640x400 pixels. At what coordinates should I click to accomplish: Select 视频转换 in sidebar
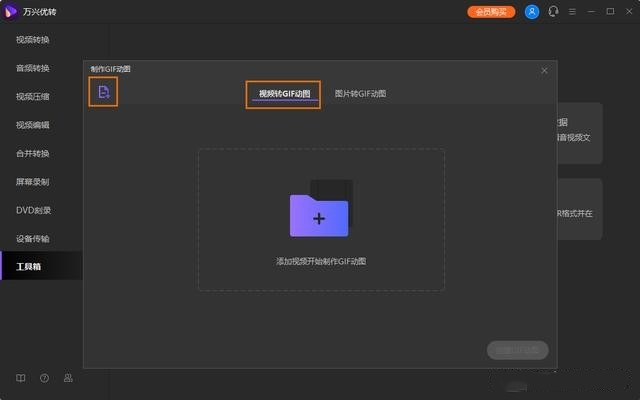pos(33,40)
